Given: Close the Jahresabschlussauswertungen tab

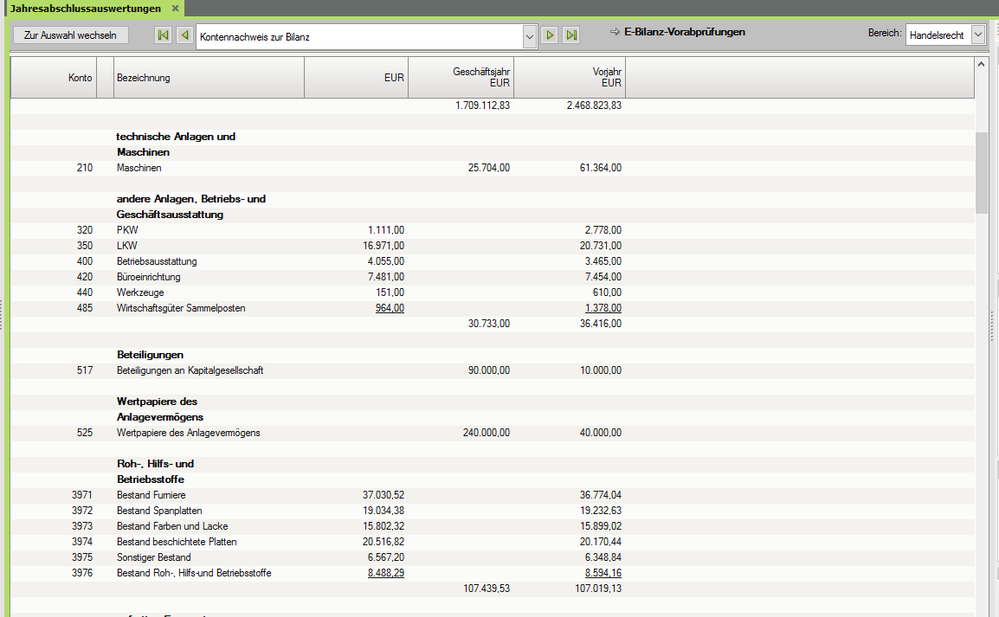Looking at the screenshot, I should point(175,8).
